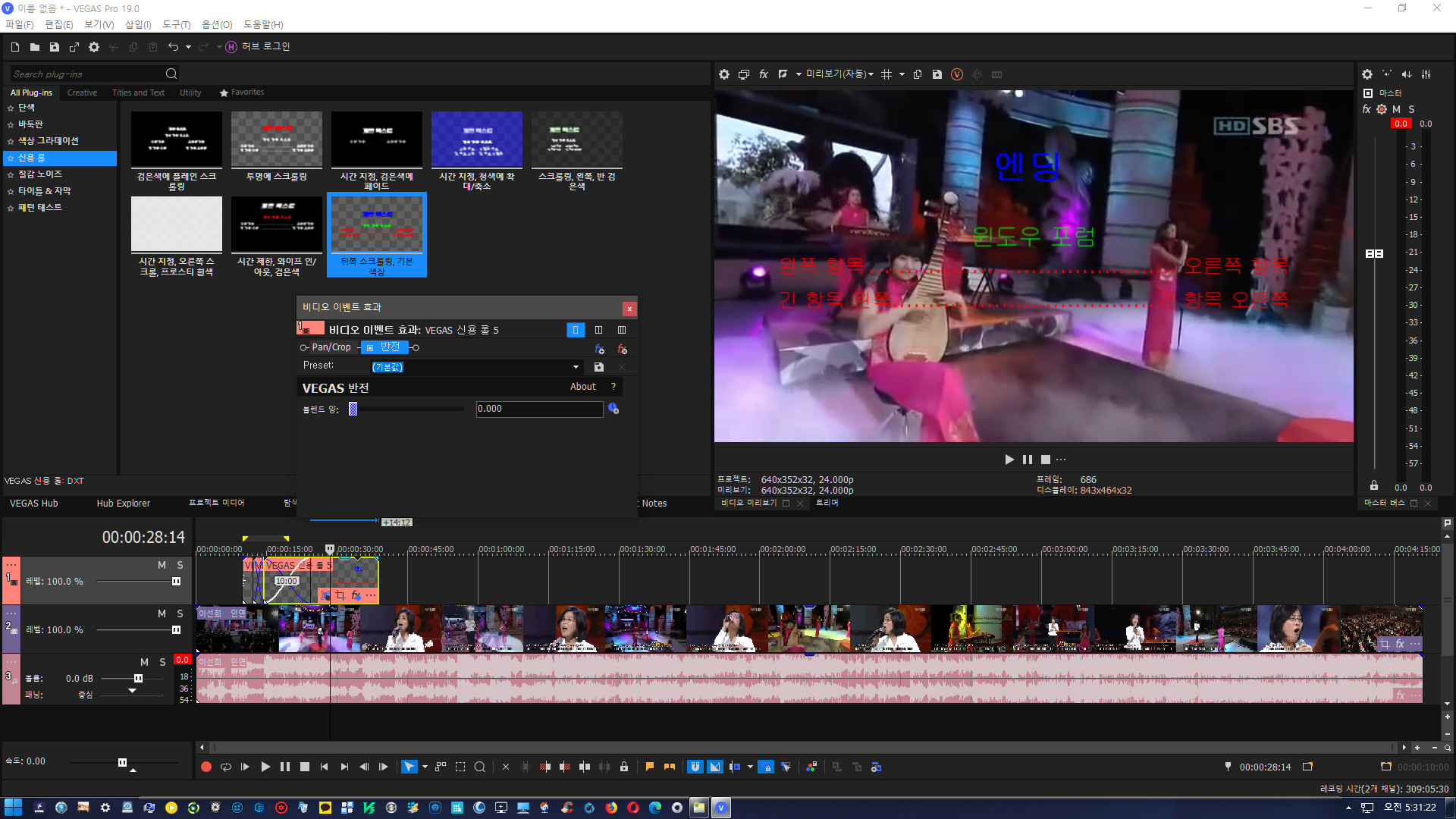The height and width of the screenshot is (819, 1456).
Task: Switch to Creative plug-ins tab
Action: tap(82, 93)
